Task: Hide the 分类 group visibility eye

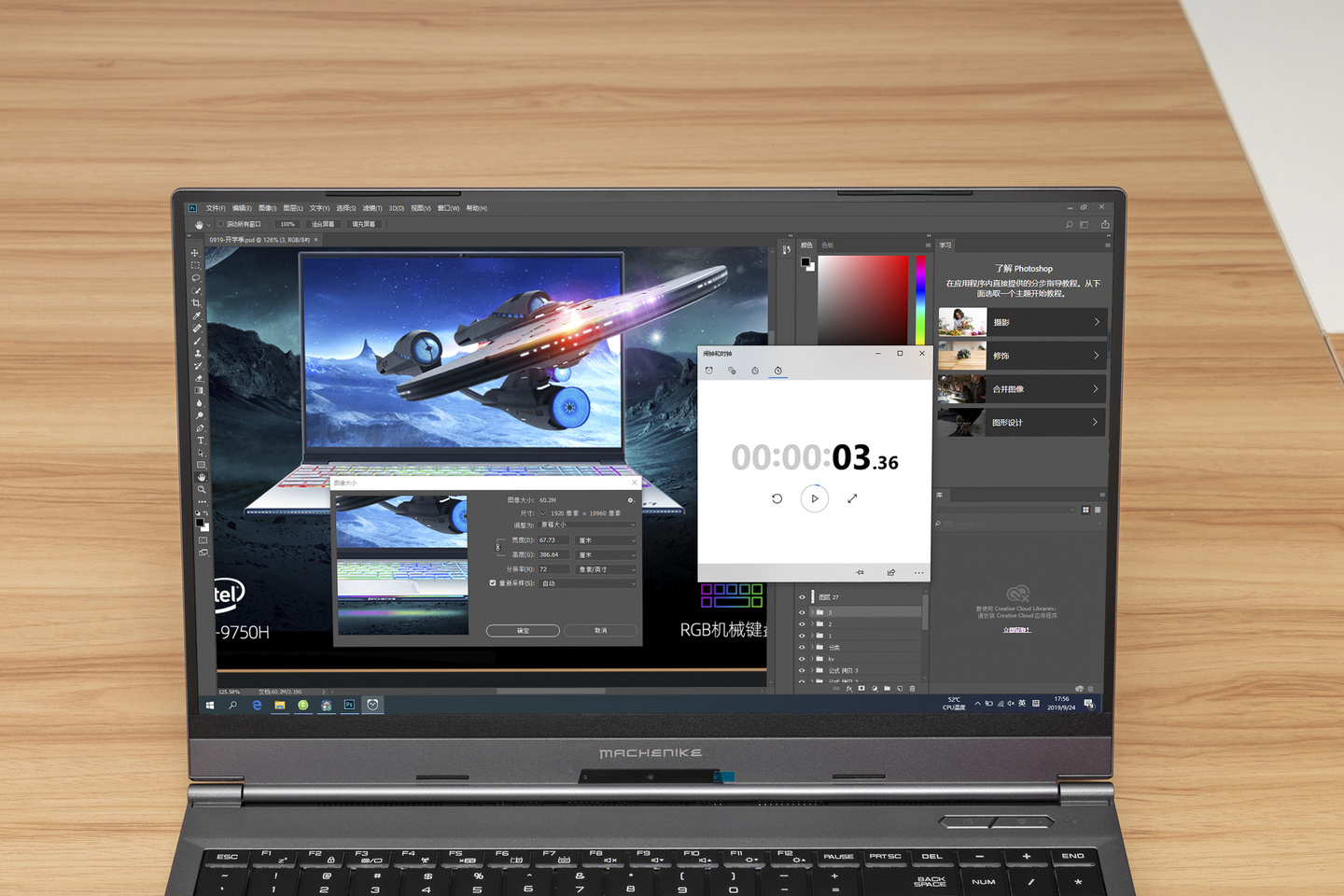Action: [802, 647]
